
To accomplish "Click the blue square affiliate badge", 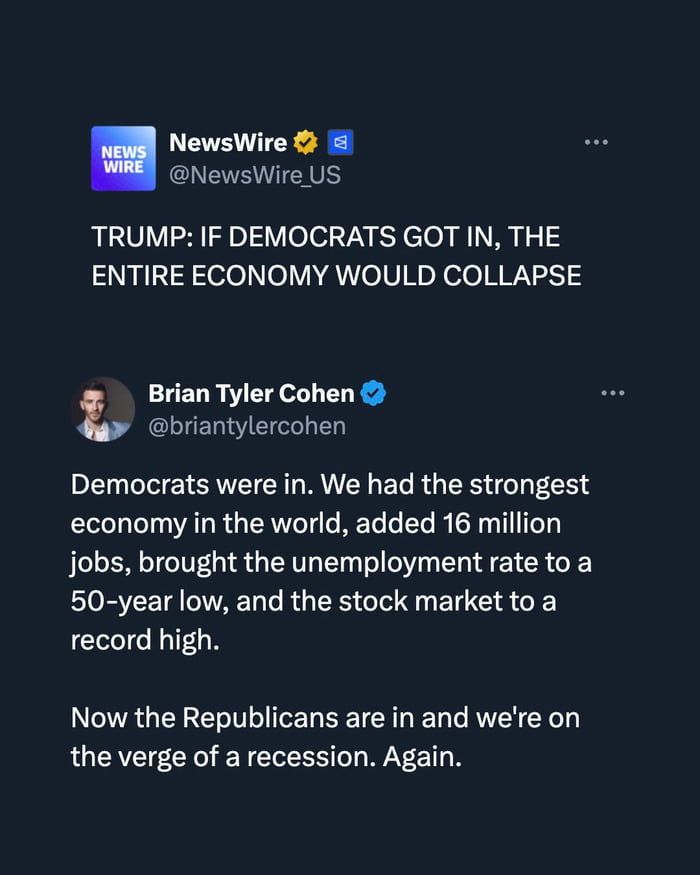I will coord(340,143).
